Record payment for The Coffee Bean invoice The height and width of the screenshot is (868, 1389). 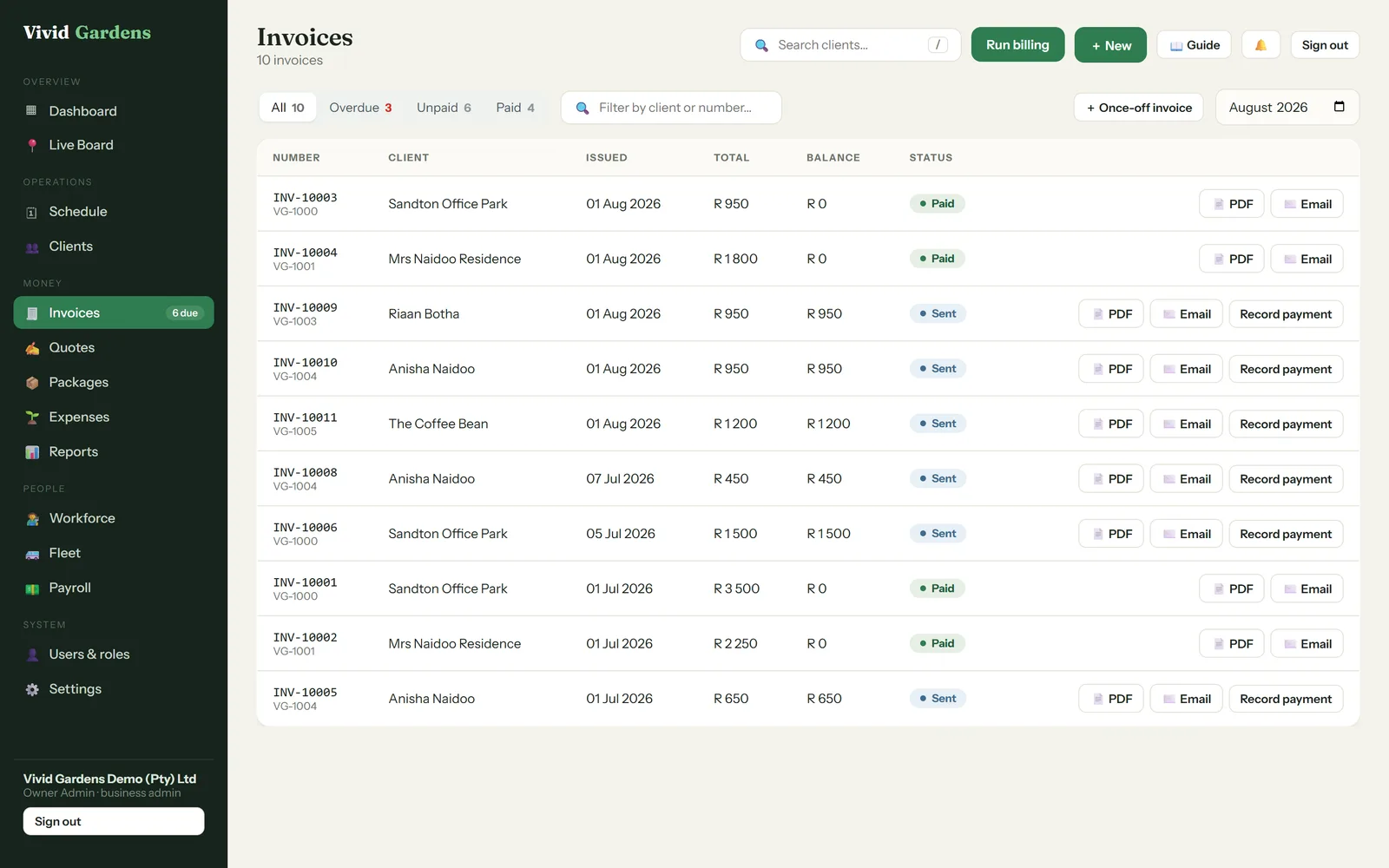[x=1286, y=424]
